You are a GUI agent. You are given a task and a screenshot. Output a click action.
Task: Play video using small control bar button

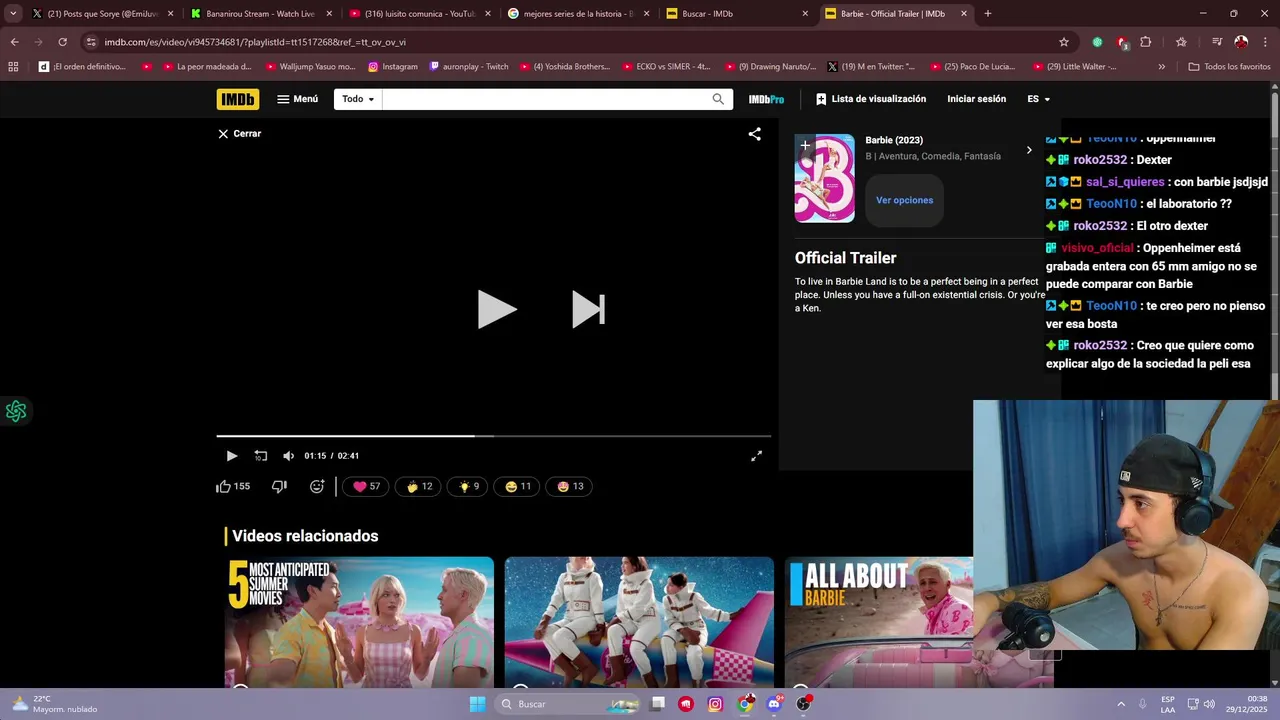[x=231, y=456]
